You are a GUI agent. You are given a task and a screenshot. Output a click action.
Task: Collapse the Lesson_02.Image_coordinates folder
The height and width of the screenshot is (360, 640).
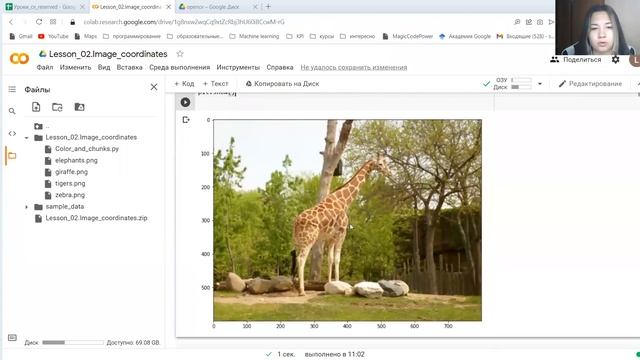click(x=27, y=138)
